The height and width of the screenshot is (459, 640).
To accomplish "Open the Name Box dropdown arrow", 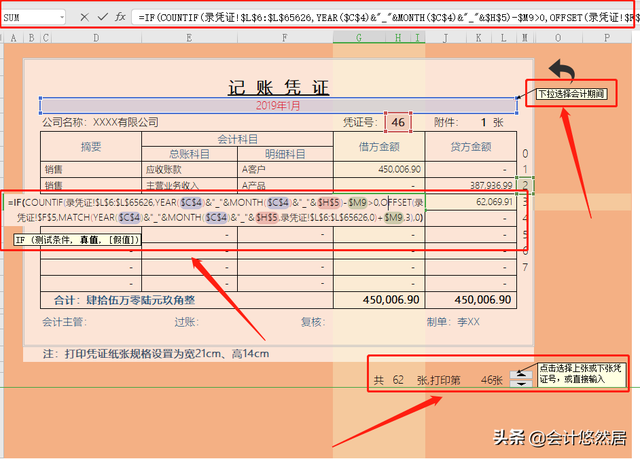I will point(62,18).
